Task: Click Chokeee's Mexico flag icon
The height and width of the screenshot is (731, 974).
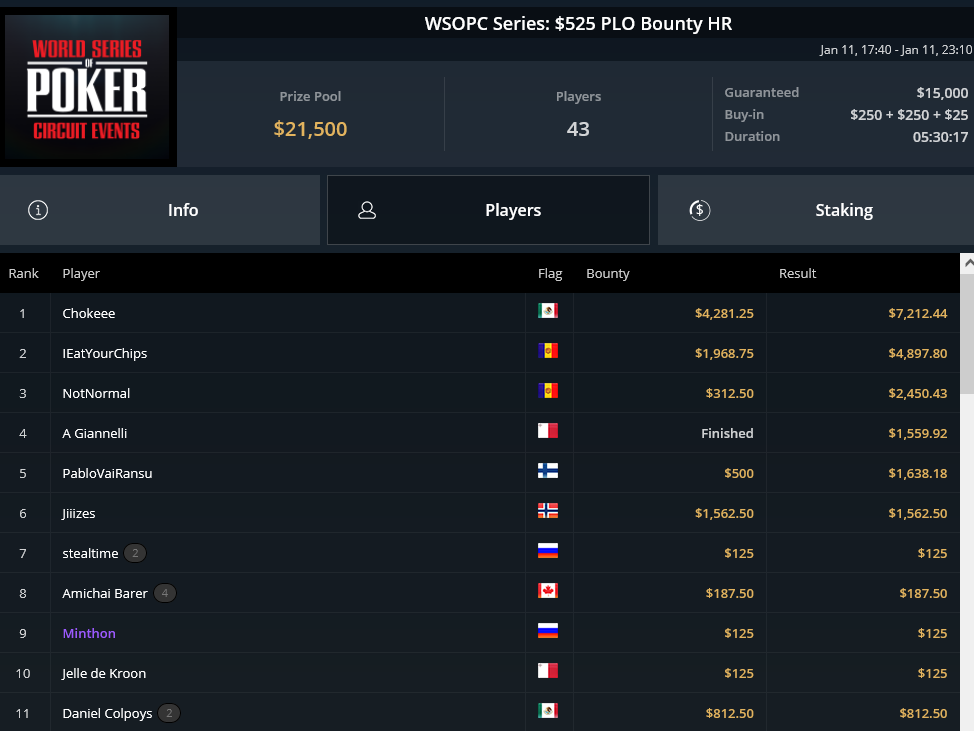Action: [548, 311]
